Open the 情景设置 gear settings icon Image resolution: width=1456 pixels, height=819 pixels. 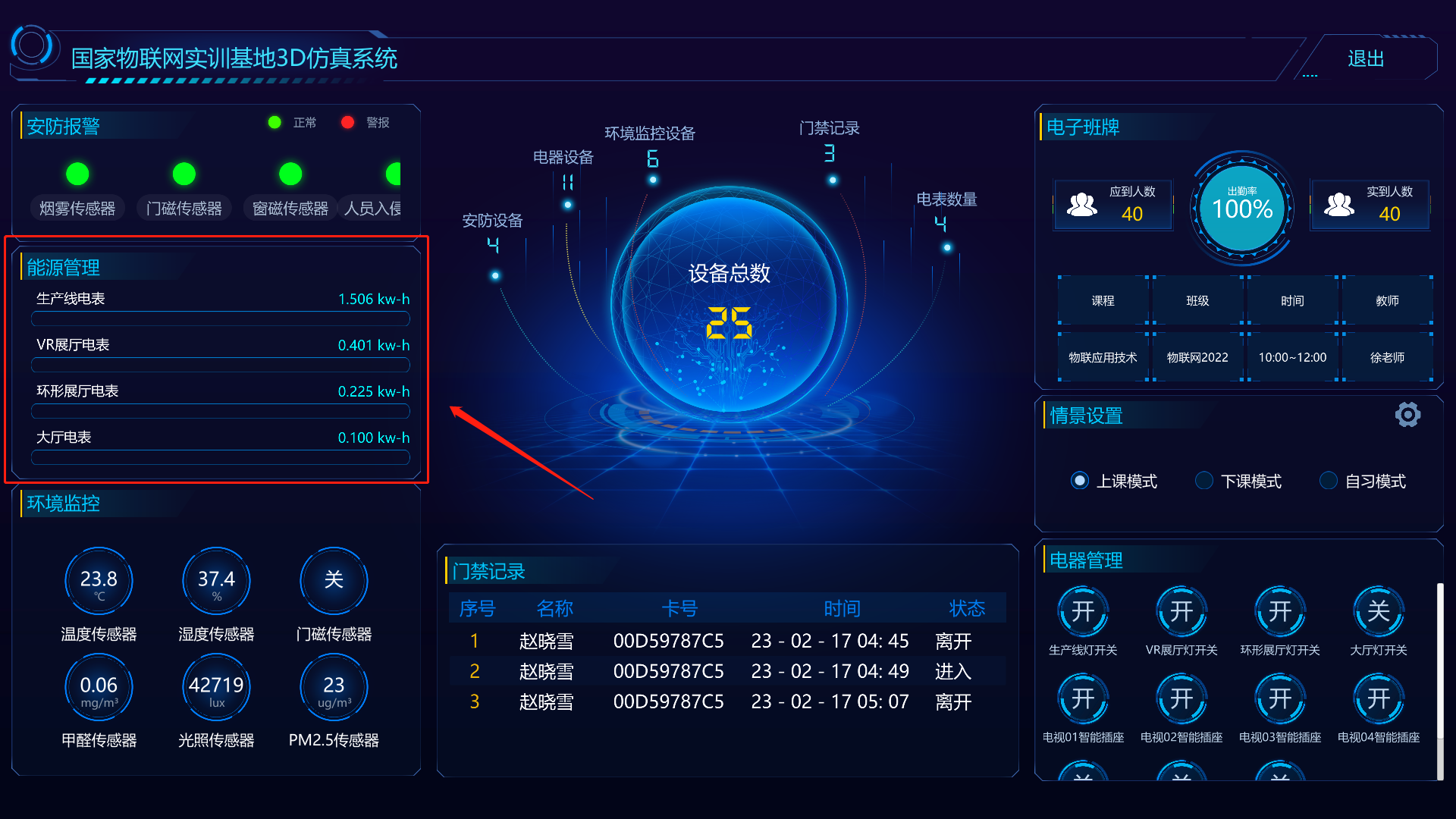pos(1407,414)
